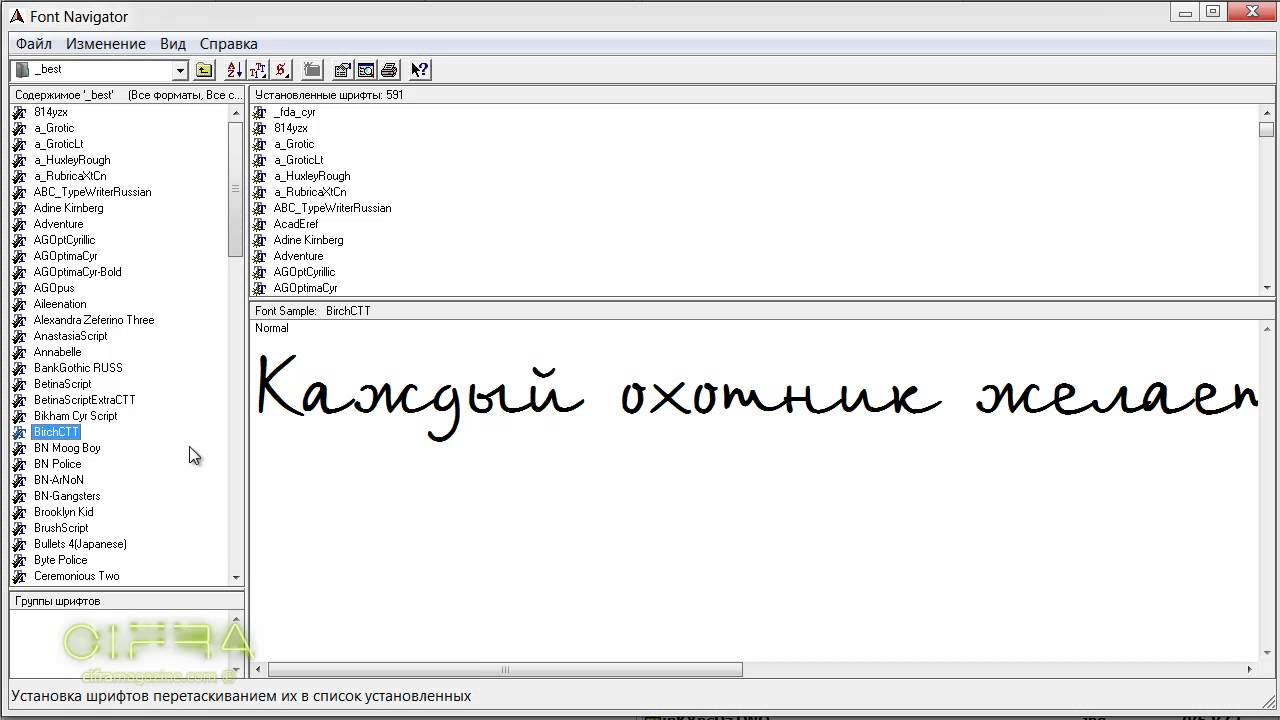The image size is (1280, 720).
Task: Open the Файл menu
Action: coord(34,44)
